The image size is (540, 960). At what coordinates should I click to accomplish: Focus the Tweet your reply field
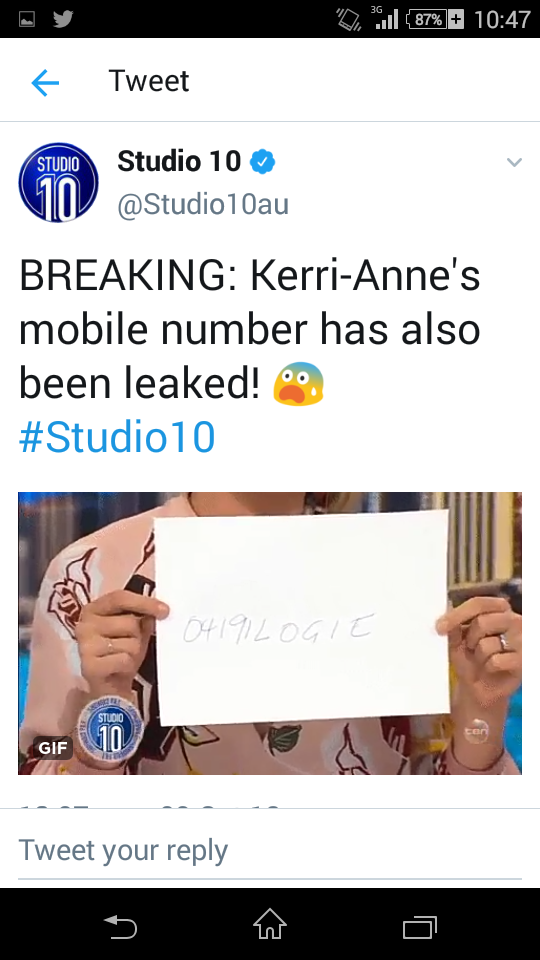pos(270,851)
